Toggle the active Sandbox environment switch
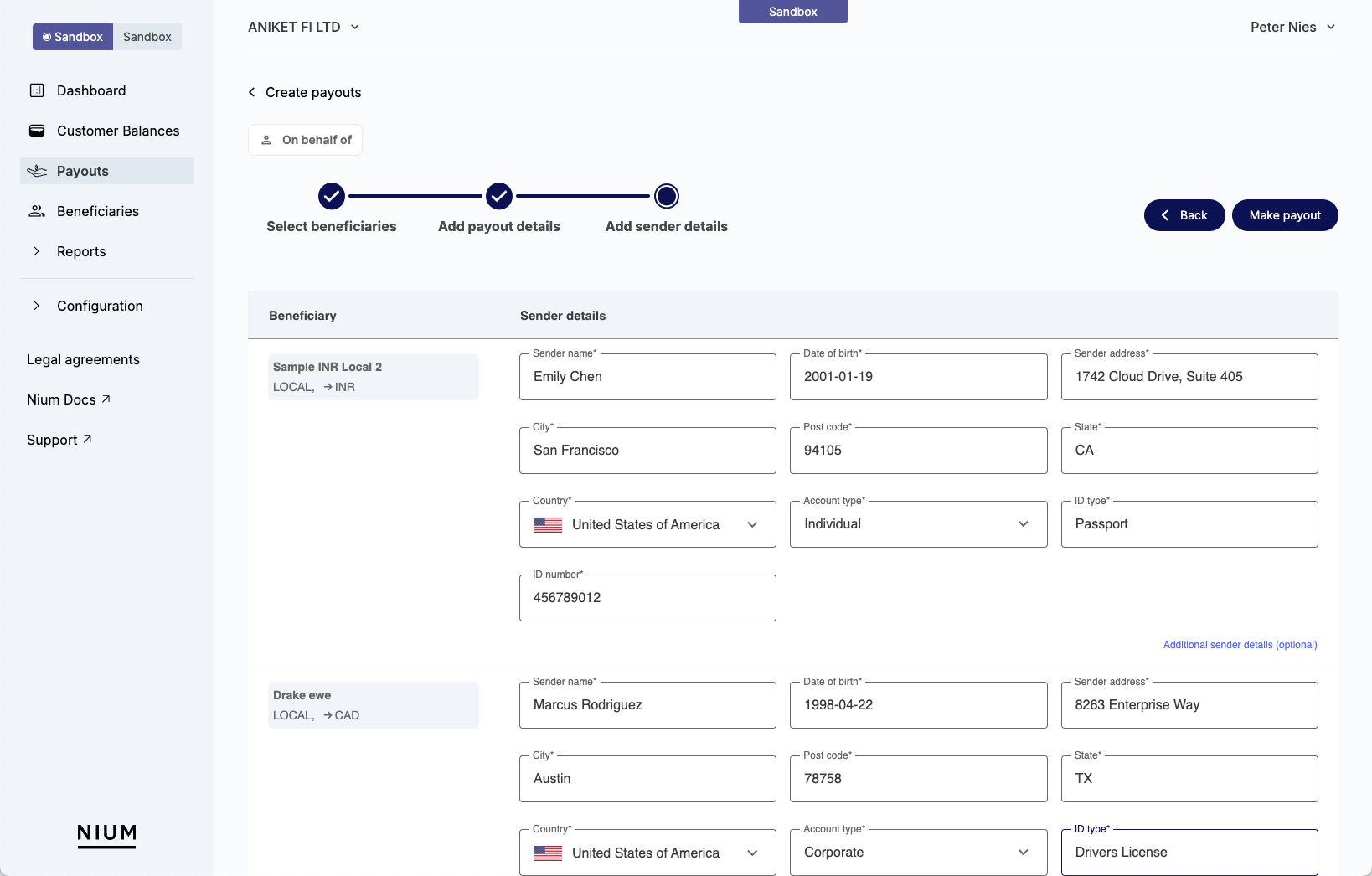1372x876 pixels. (x=73, y=37)
